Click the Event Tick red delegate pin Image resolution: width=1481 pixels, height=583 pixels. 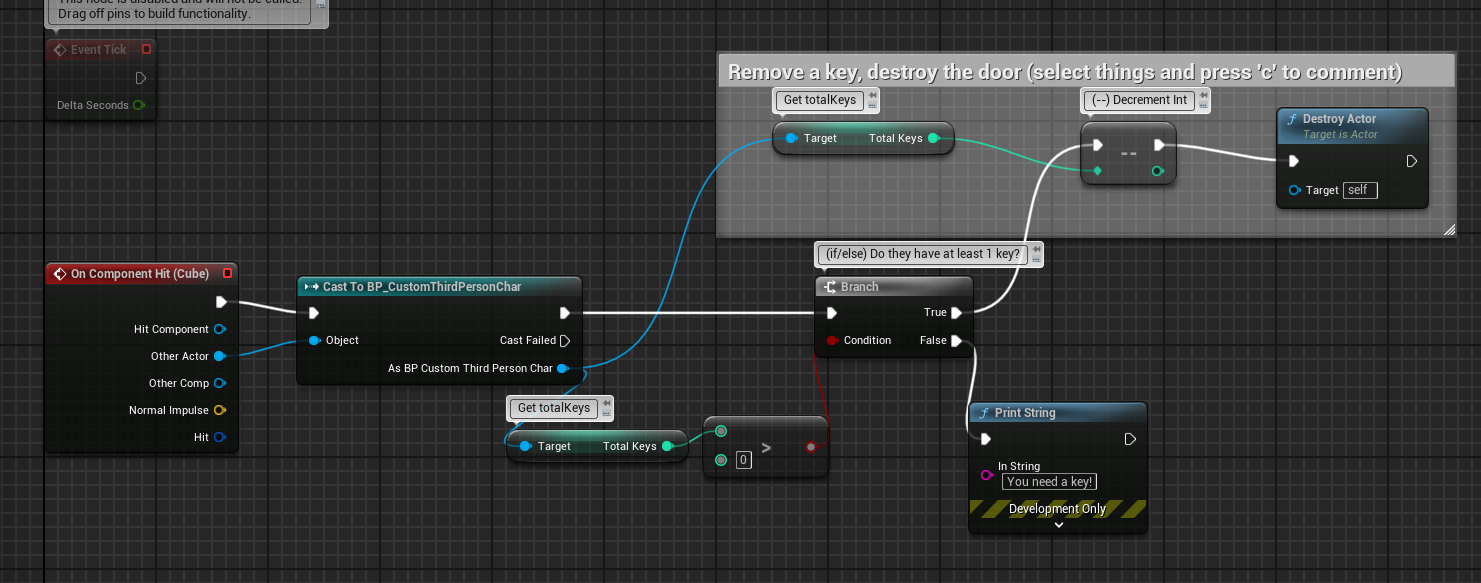point(147,49)
